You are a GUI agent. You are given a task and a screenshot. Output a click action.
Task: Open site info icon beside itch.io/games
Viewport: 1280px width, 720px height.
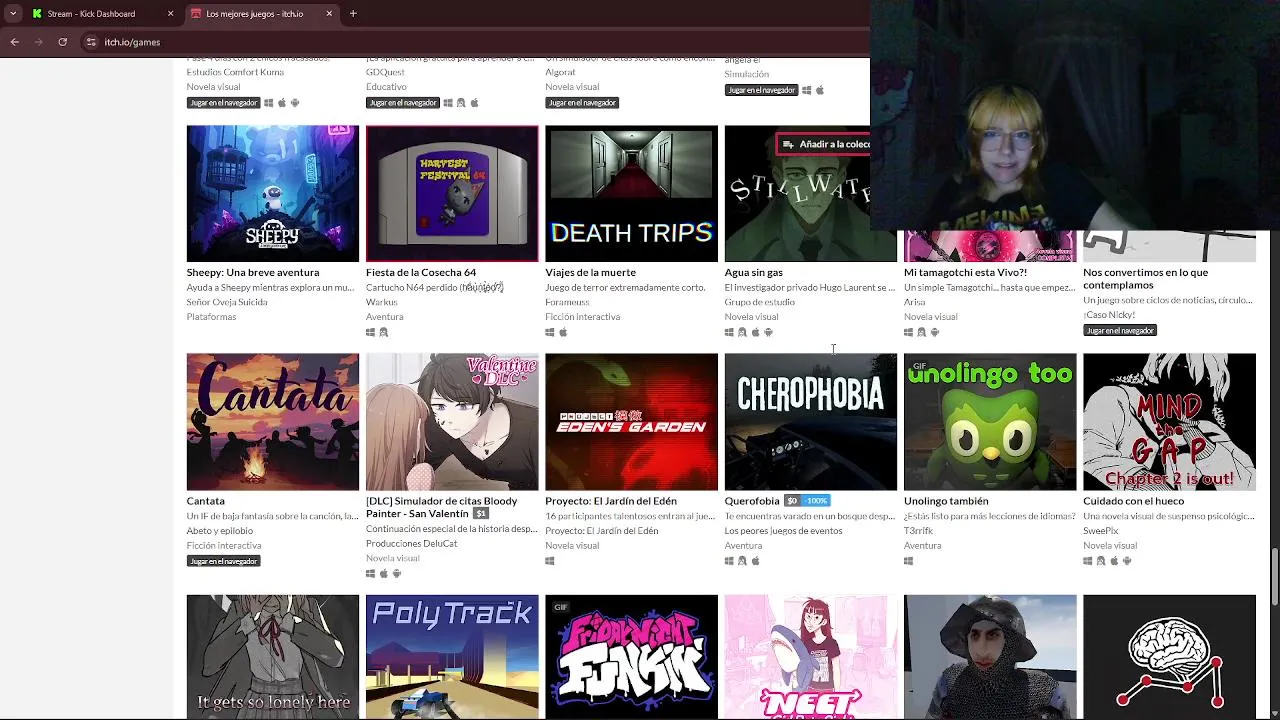coord(91,42)
